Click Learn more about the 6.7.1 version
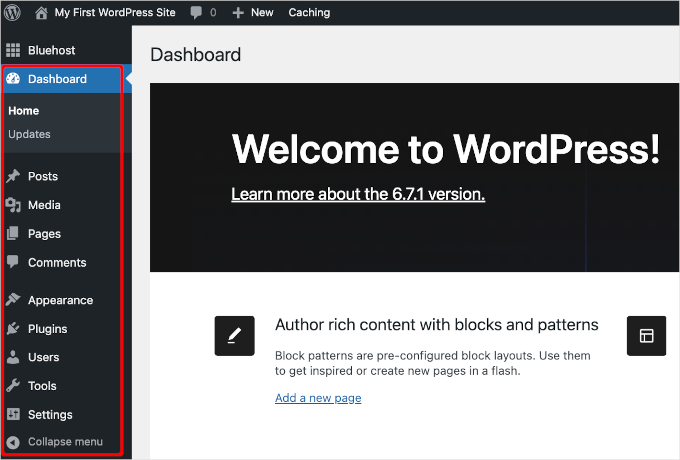Viewport: 680px width, 460px height. (x=357, y=194)
